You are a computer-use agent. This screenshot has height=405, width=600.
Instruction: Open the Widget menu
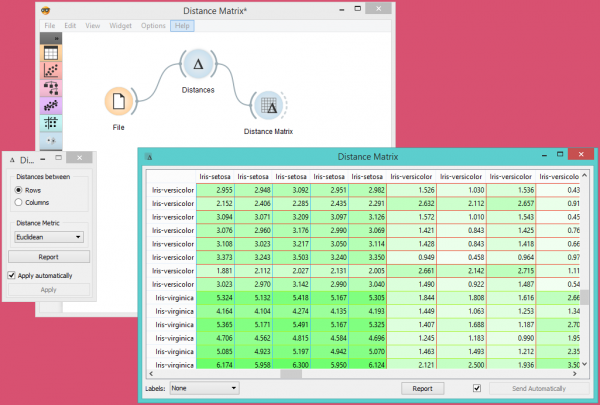(120, 25)
